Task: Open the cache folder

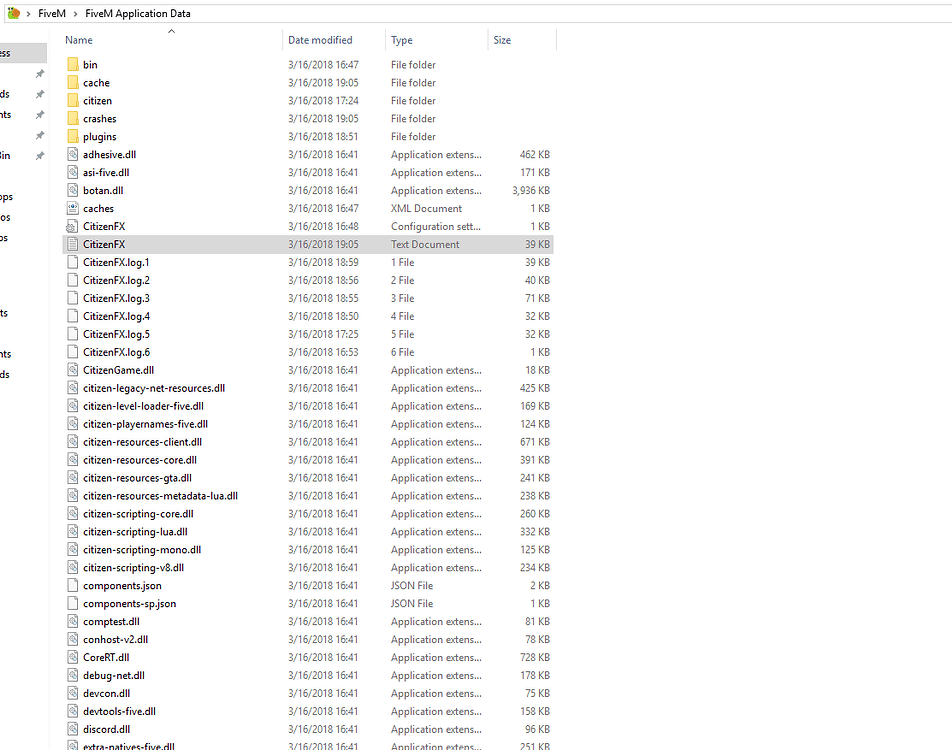Action: click(x=96, y=82)
